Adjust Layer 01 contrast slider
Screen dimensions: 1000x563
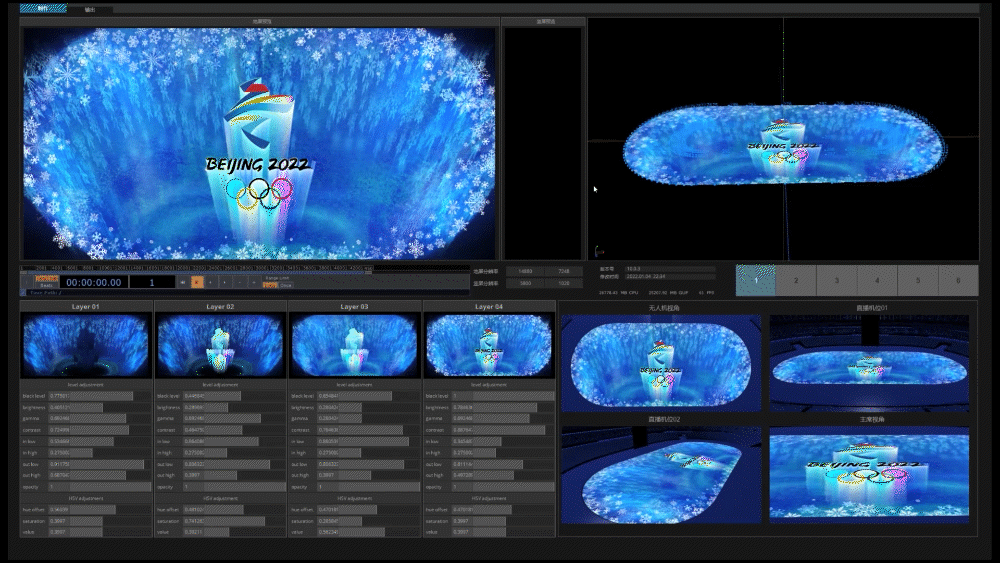tap(99, 430)
